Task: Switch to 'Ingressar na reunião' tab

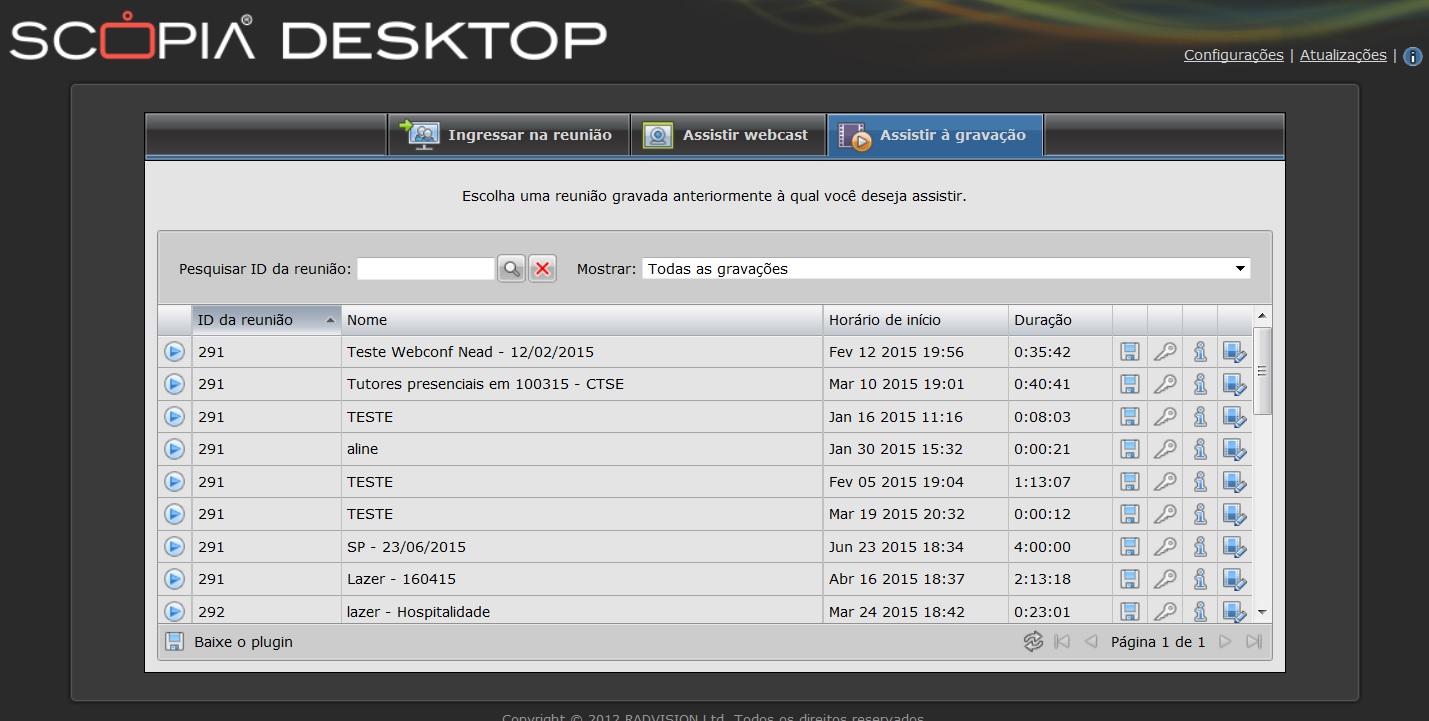Action: (508, 135)
